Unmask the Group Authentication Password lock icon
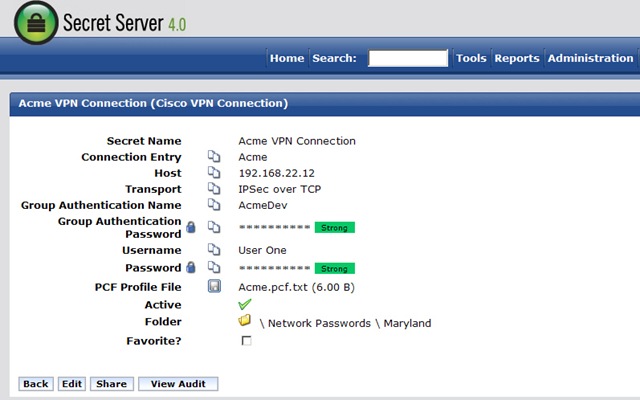The image size is (640, 400). click(191, 227)
